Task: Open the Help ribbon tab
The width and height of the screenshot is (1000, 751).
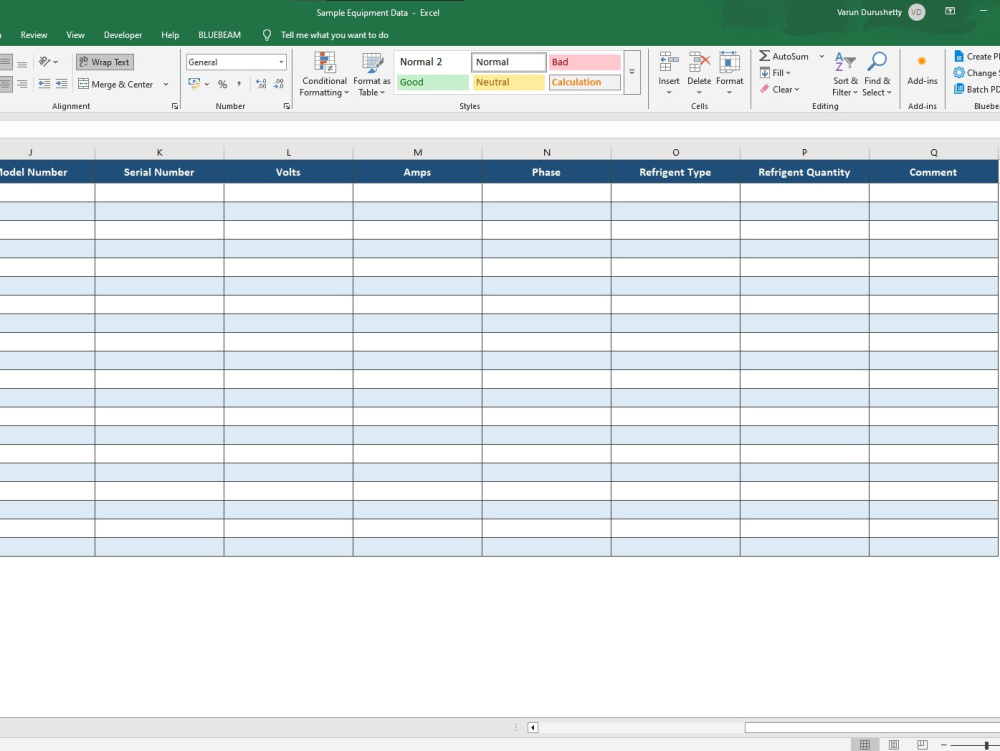Action: (x=170, y=35)
